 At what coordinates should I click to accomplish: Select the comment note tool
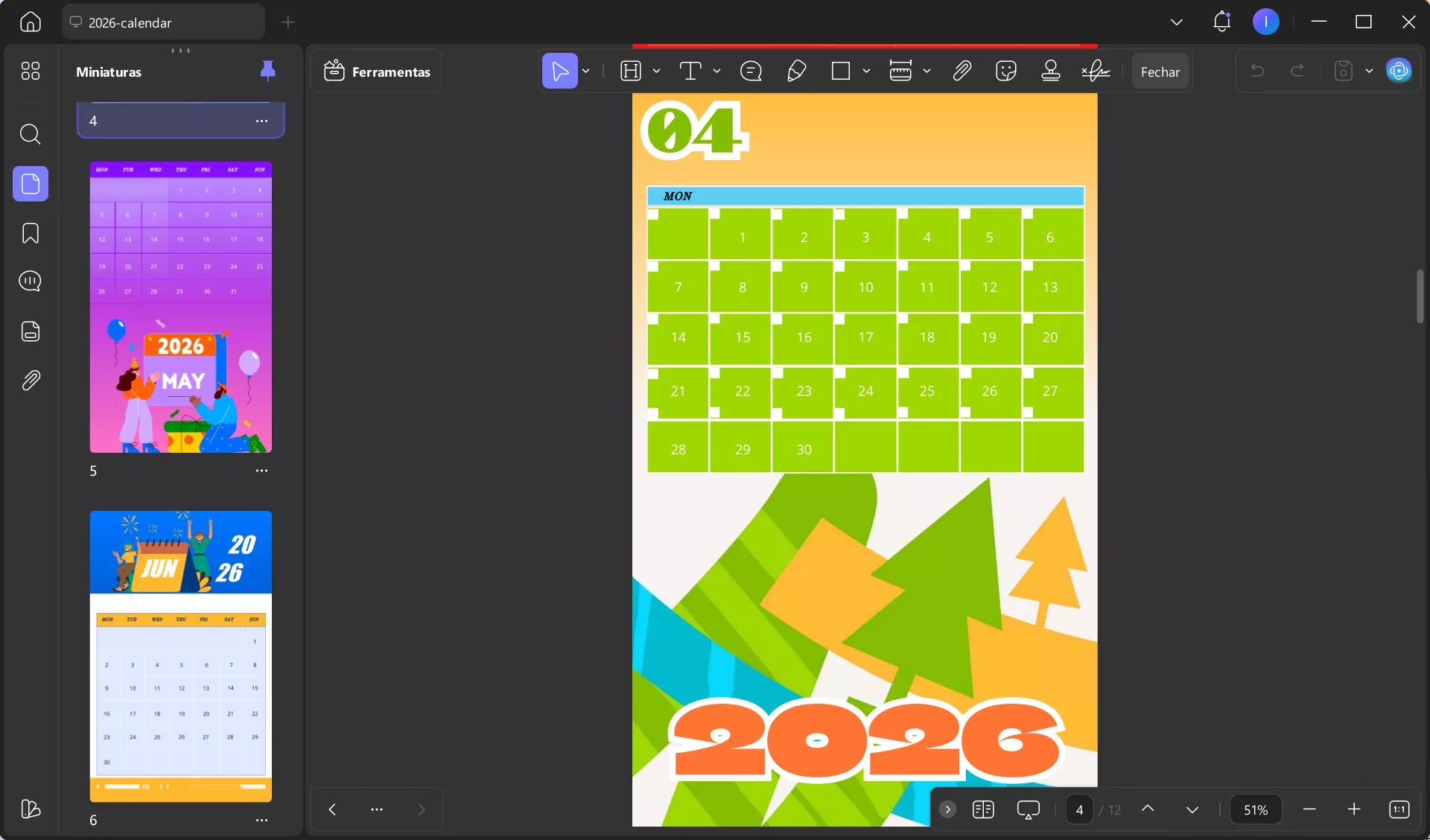751,71
